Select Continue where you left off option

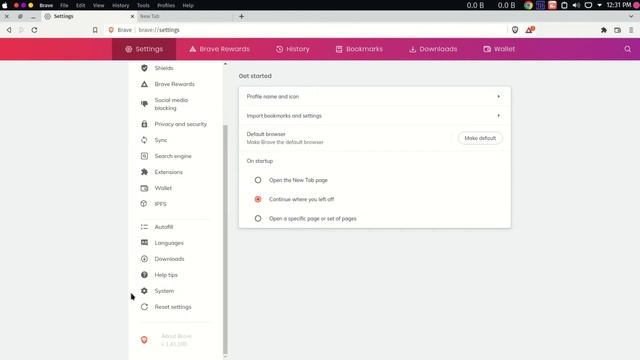point(258,199)
